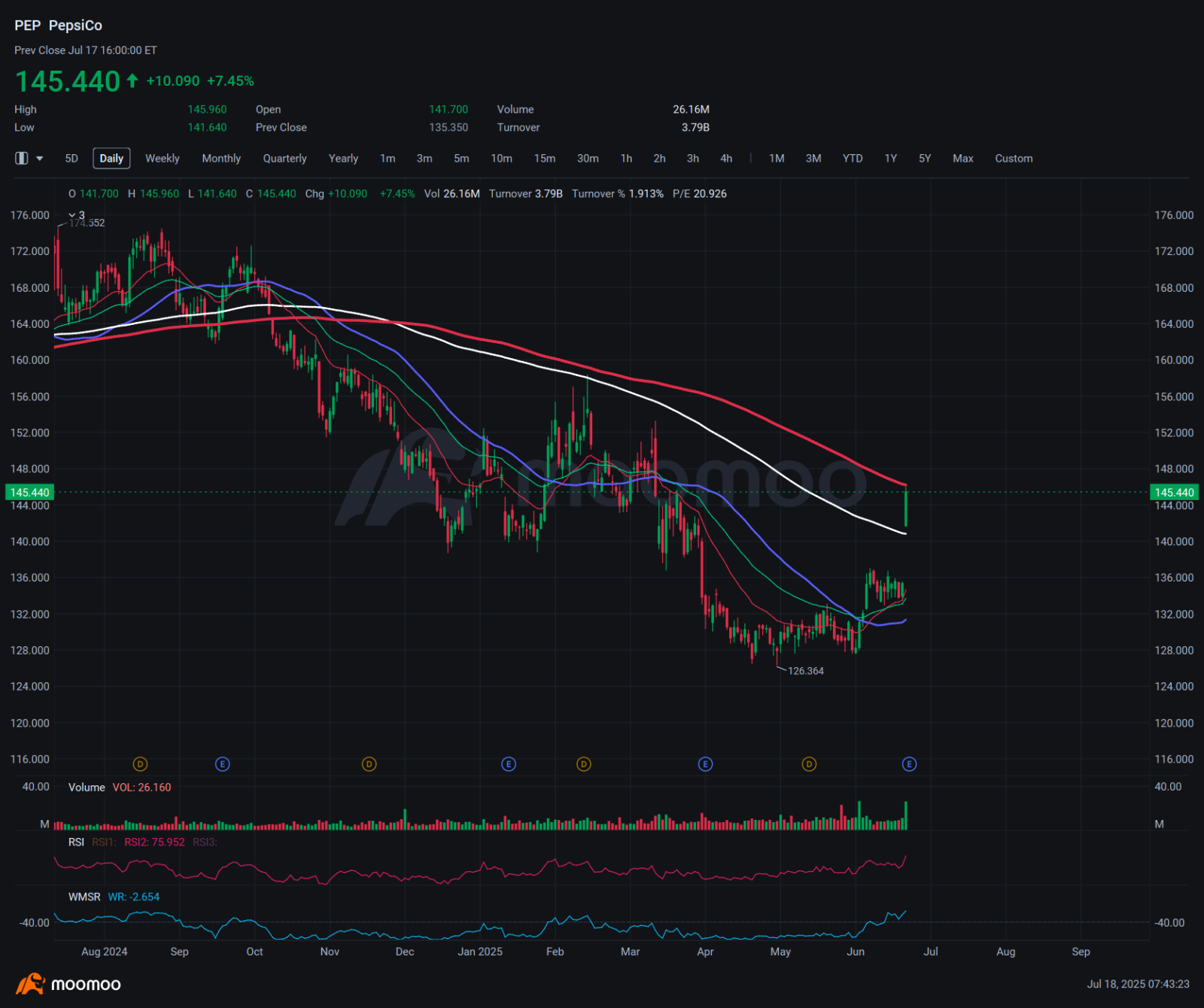The height and width of the screenshot is (1008, 1204).
Task: Click the 126.364 low price annotation
Action: 806,671
